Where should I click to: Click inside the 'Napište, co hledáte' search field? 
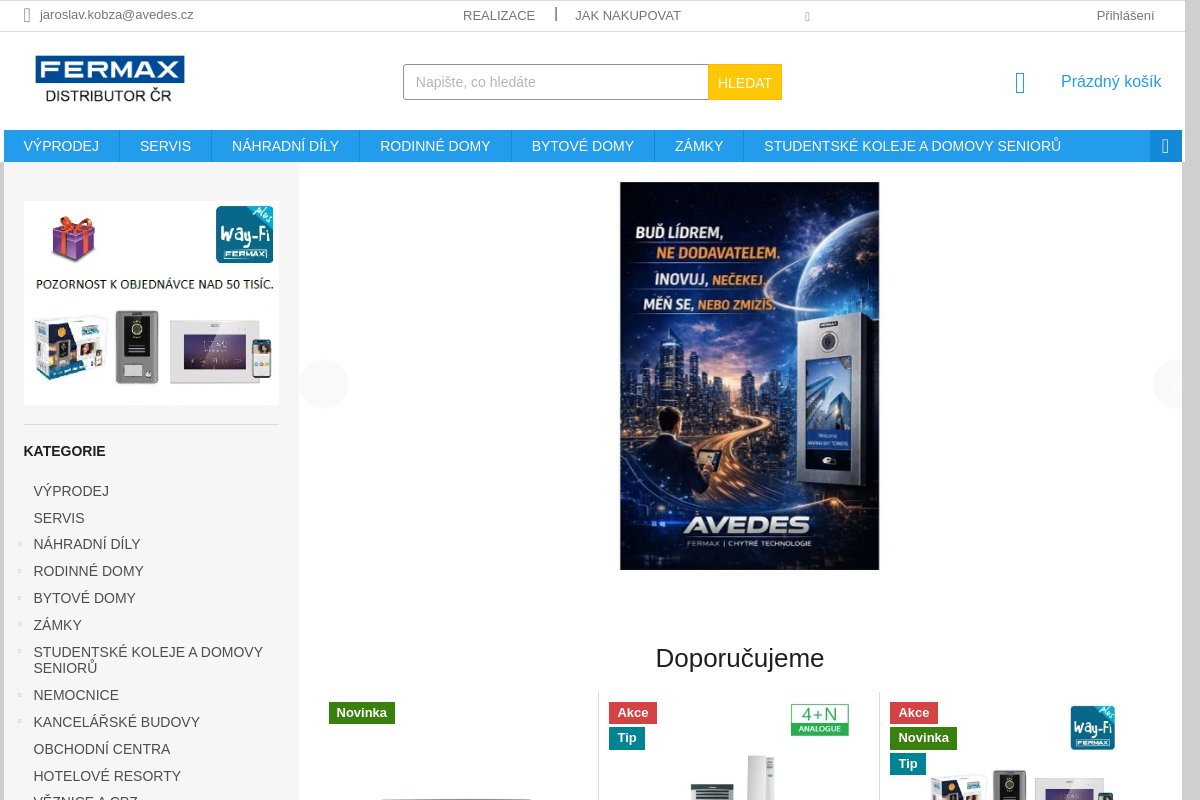555,82
